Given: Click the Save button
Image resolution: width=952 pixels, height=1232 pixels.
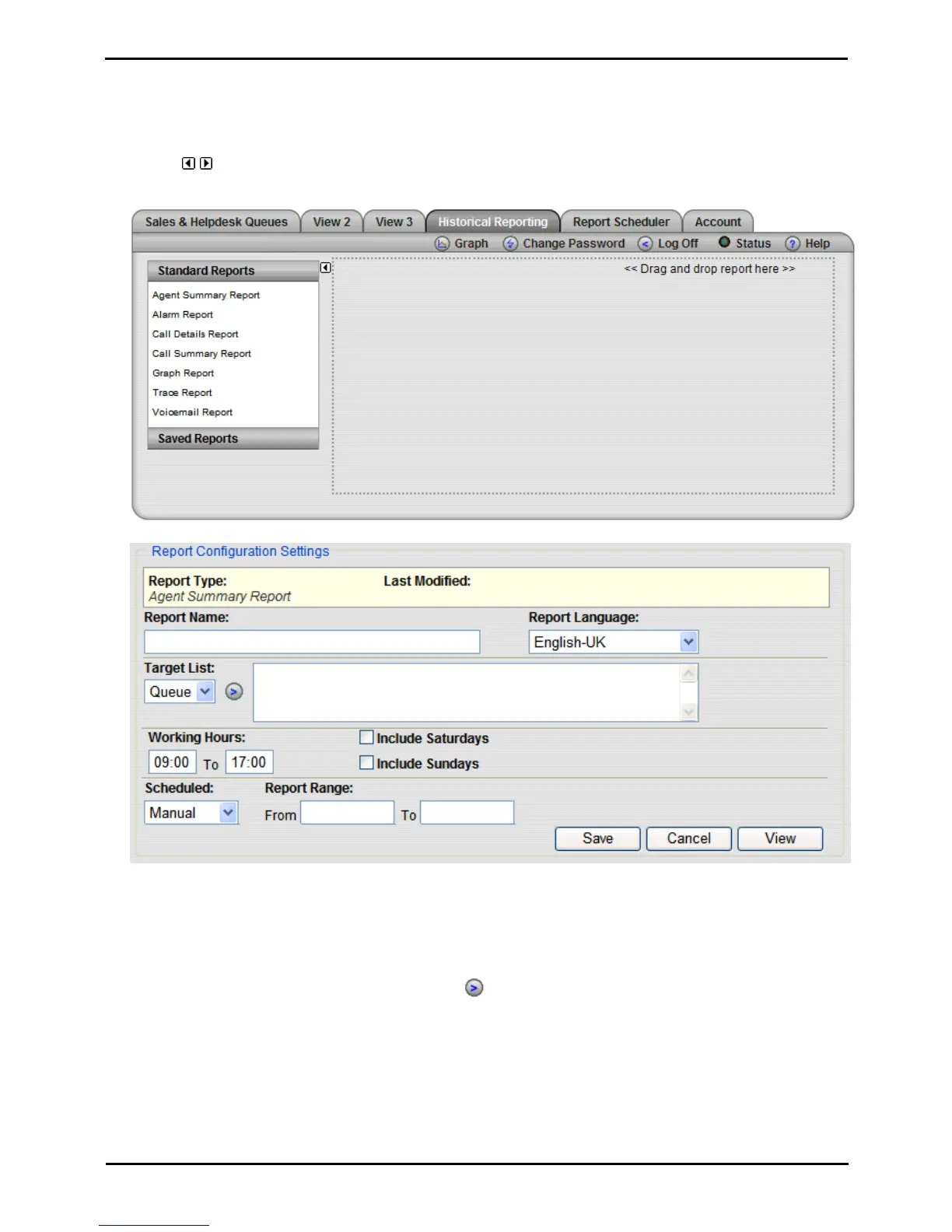Looking at the screenshot, I should click(597, 838).
